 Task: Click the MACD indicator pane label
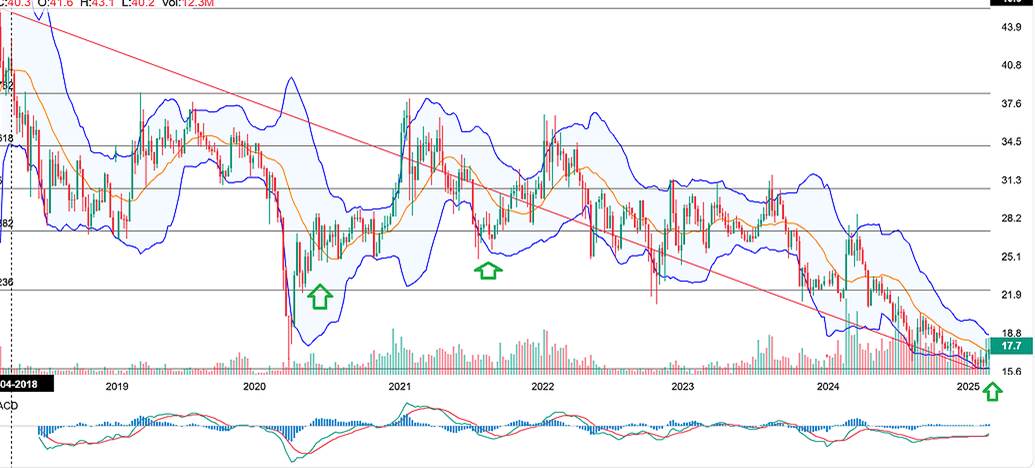click(10, 405)
